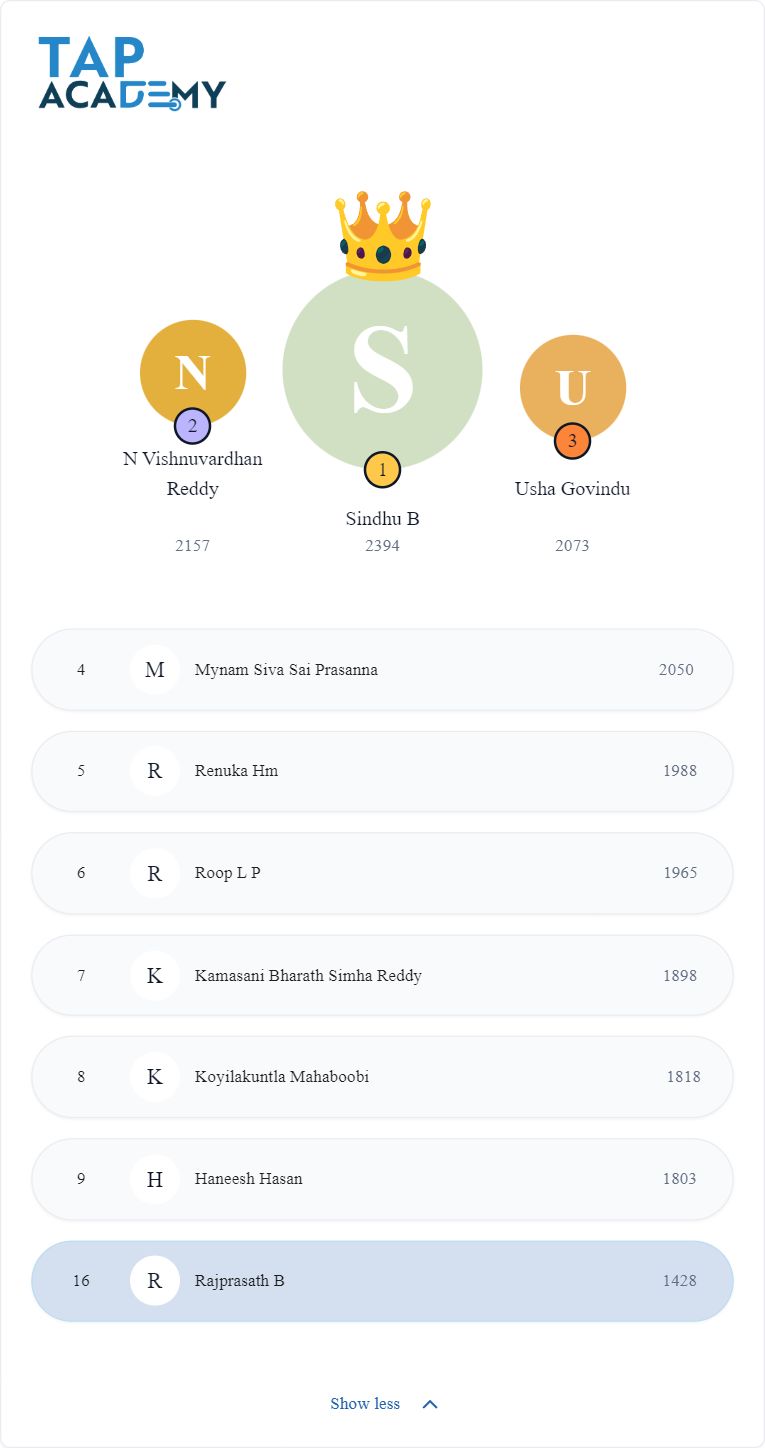Click the M avatar for Mynam Siva
Screen dimensions: 765x1448
(x=155, y=670)
